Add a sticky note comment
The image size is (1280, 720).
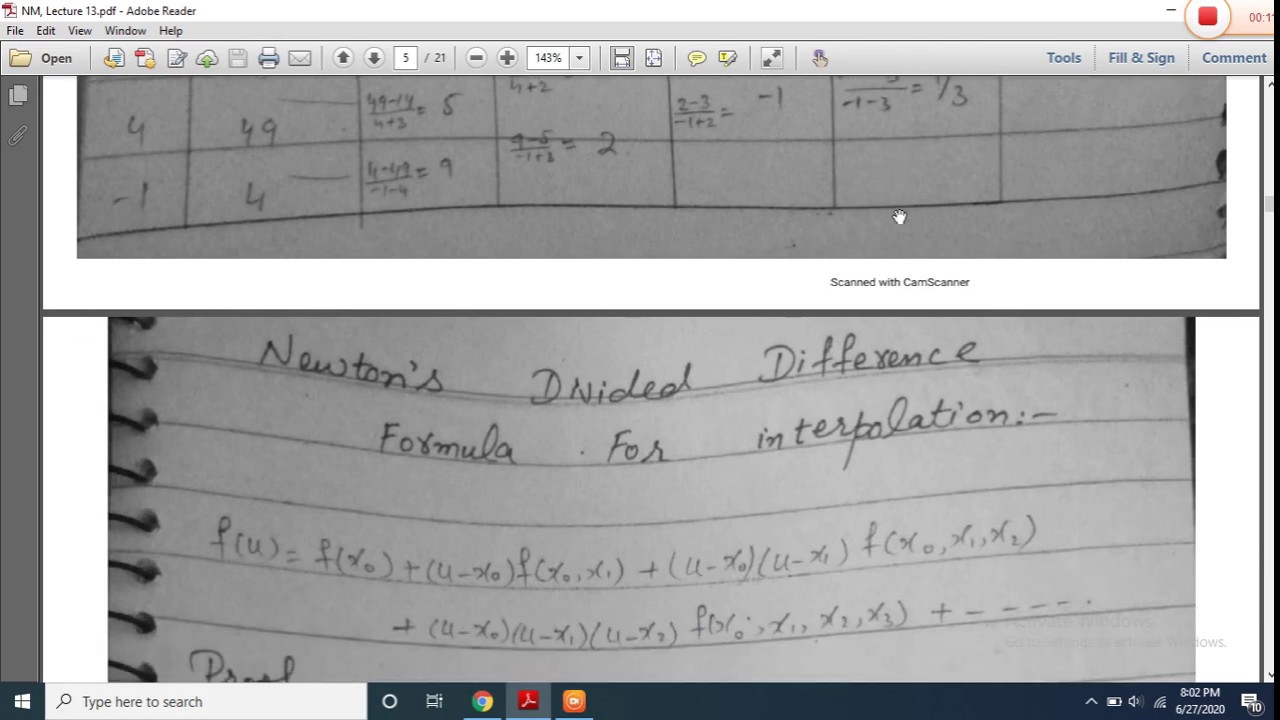[697, 58]
